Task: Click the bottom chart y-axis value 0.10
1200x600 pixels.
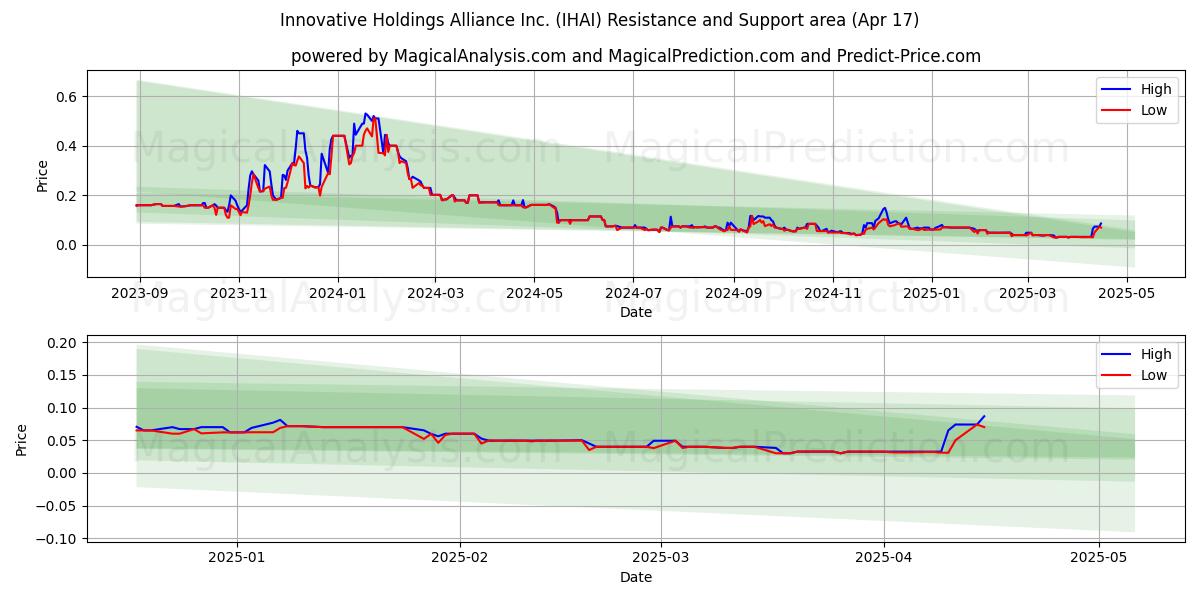Action: (x=64, y=408)
